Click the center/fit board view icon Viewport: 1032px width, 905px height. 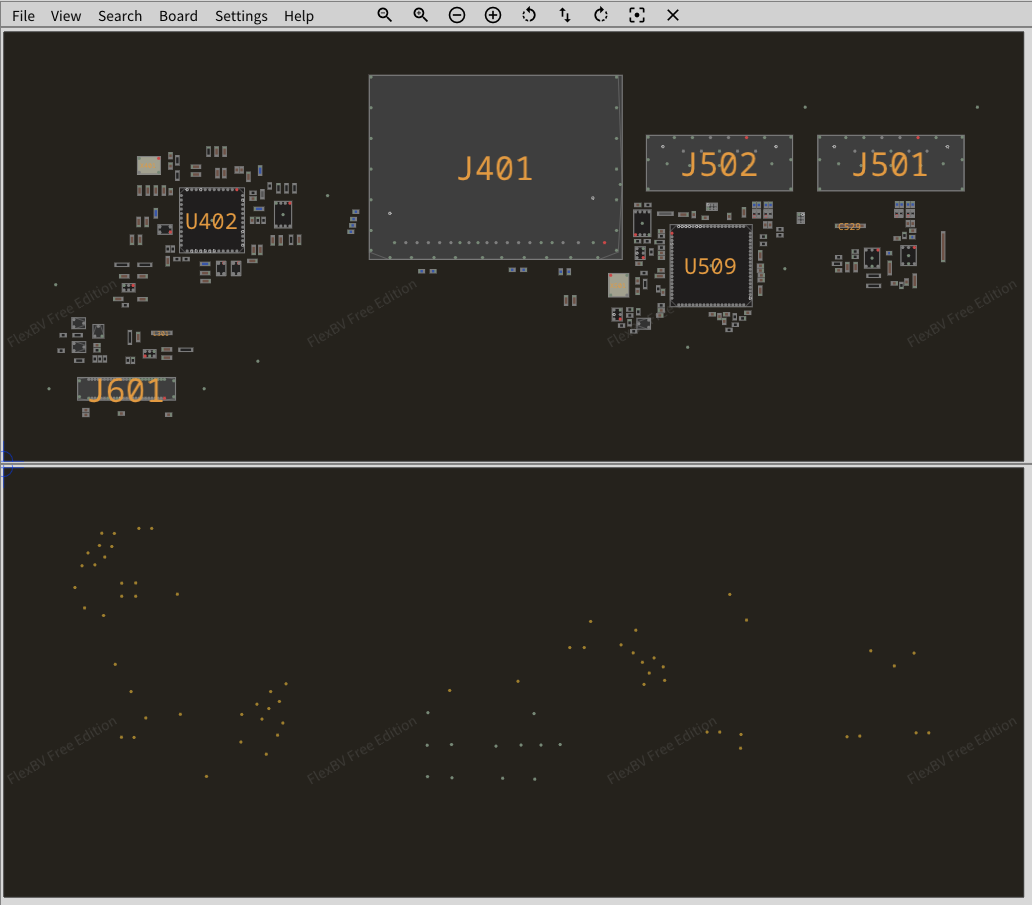point(637,15)
